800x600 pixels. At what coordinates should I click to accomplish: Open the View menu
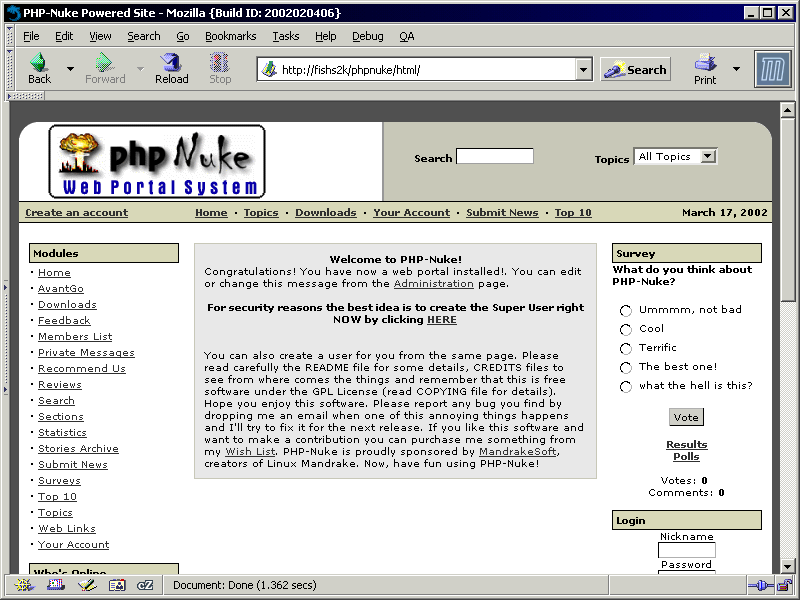tap(100, 36)
